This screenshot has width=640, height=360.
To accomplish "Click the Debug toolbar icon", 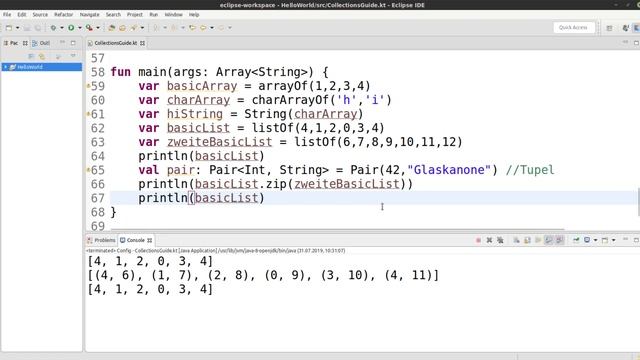I will click(53, 28).
